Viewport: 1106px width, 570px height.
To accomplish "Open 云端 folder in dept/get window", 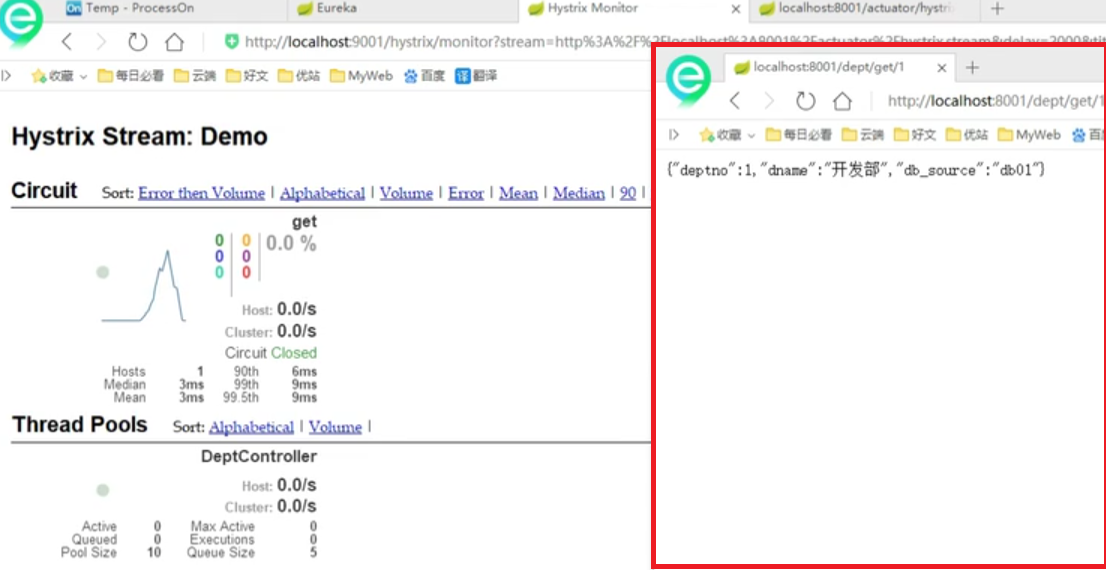I will coord(863,135).
